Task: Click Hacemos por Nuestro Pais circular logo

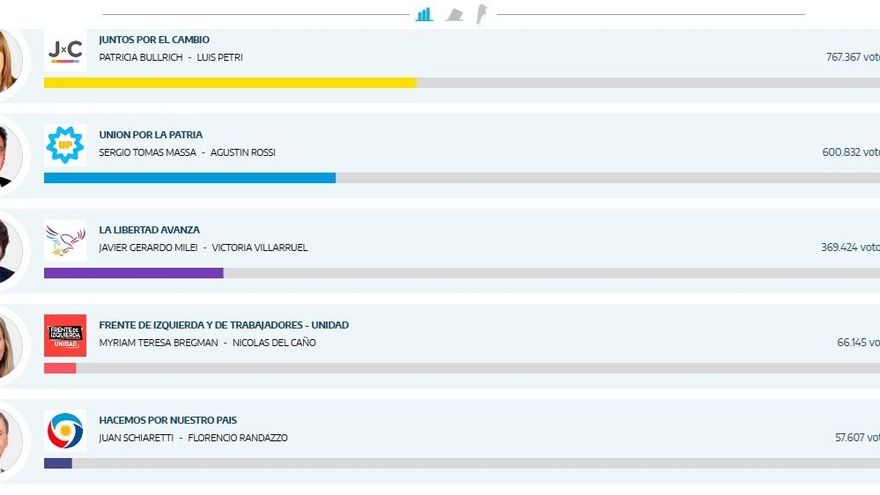Action: pos(65,430)
